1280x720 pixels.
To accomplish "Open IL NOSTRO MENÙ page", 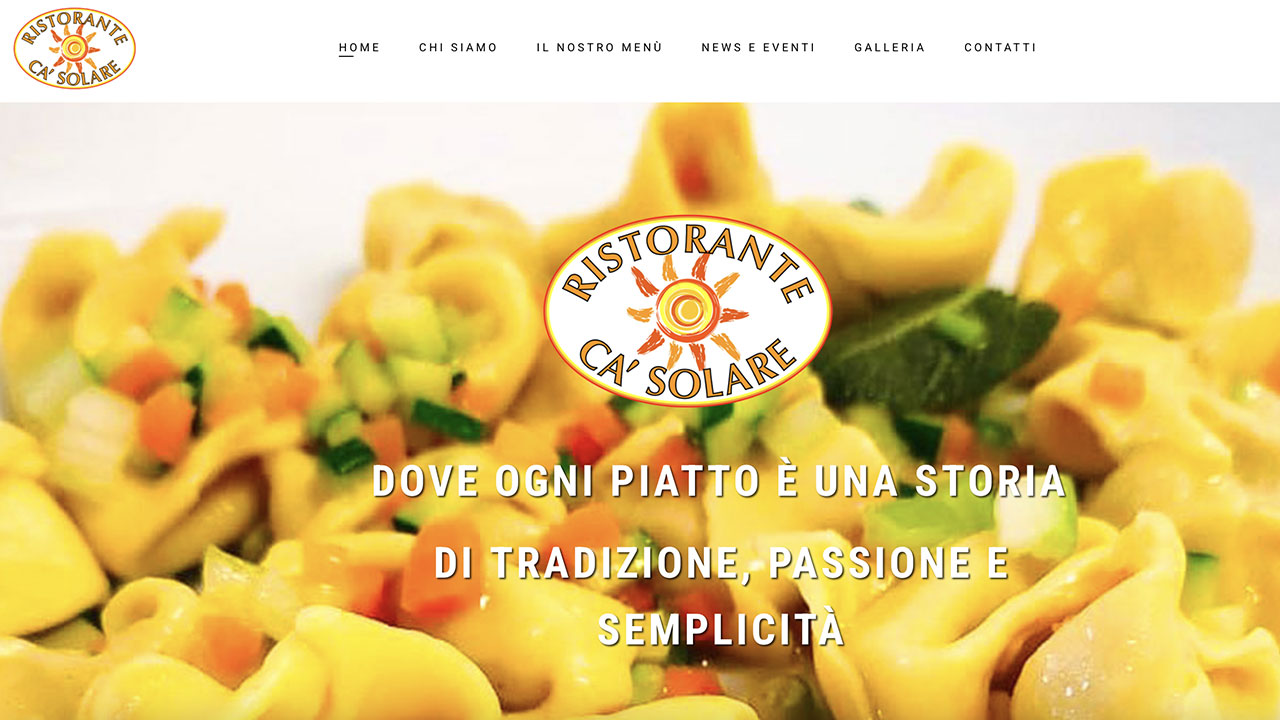I will tap(599, 47).
